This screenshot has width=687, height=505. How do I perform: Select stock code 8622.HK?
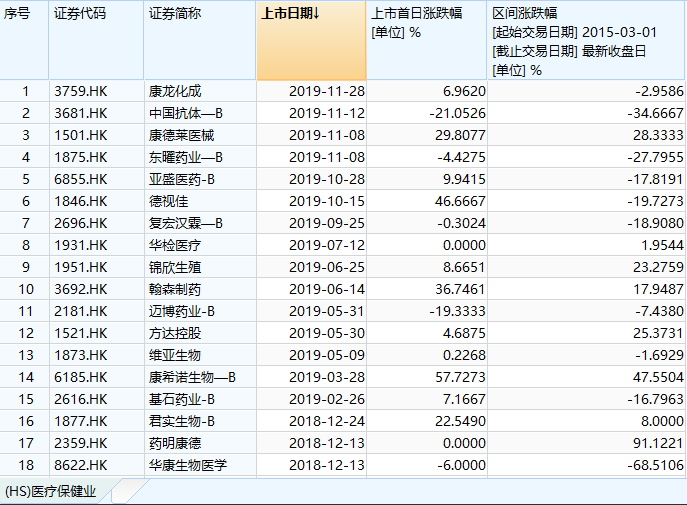tap(81, 465)
